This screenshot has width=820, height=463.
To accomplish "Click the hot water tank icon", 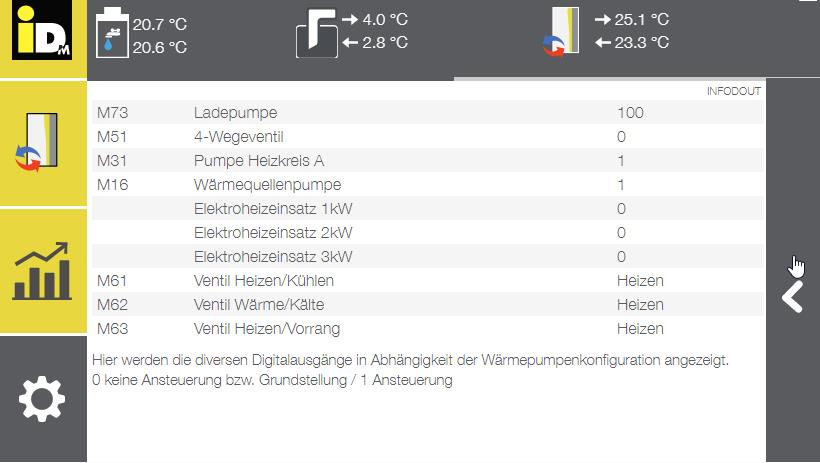I will pyautogui.click(x=112, y=32).
